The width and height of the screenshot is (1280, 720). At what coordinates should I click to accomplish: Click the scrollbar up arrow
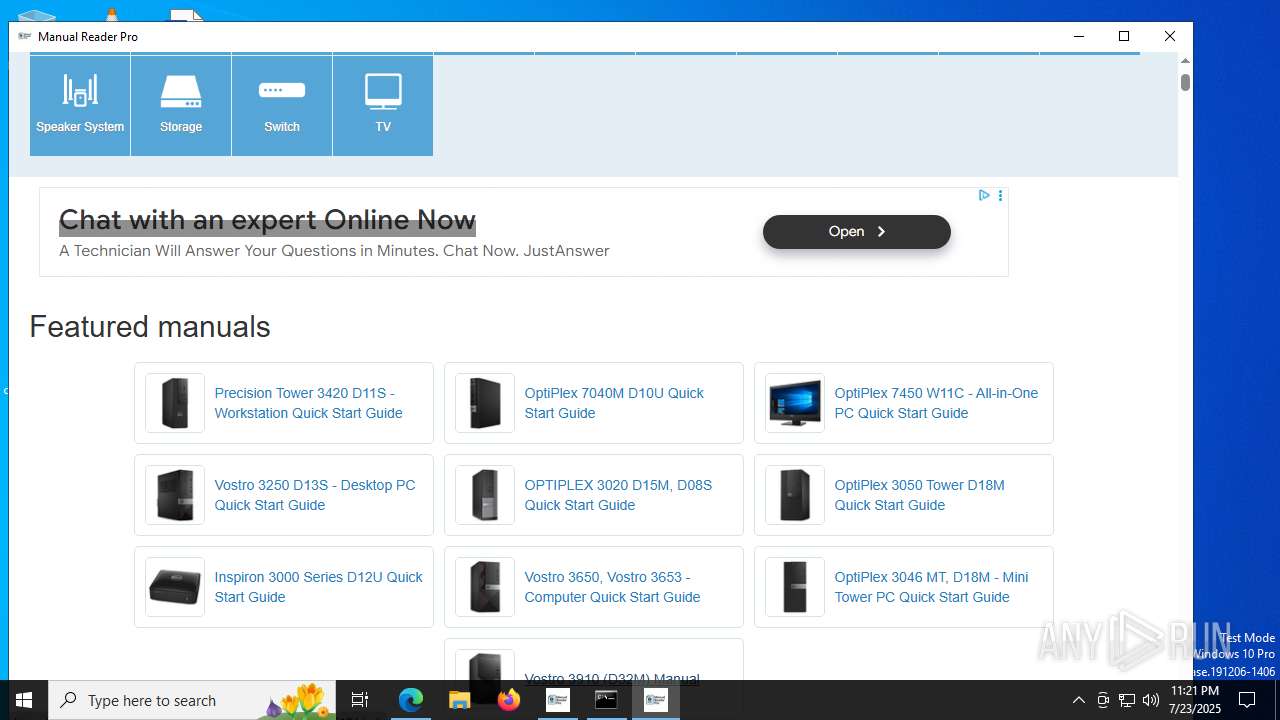[x=1185, y=61]
